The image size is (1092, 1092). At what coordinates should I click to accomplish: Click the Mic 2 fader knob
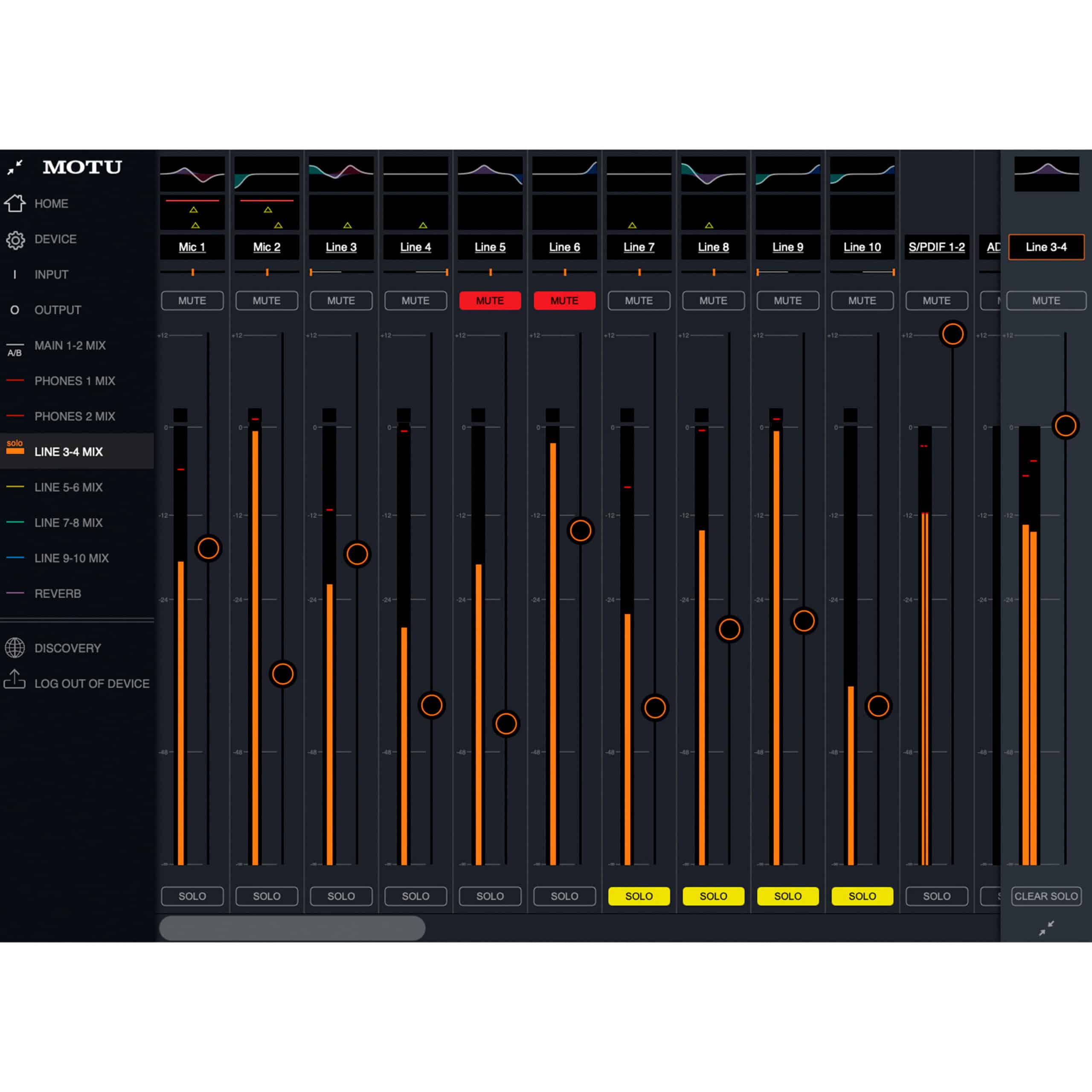(x=283, y=674)
